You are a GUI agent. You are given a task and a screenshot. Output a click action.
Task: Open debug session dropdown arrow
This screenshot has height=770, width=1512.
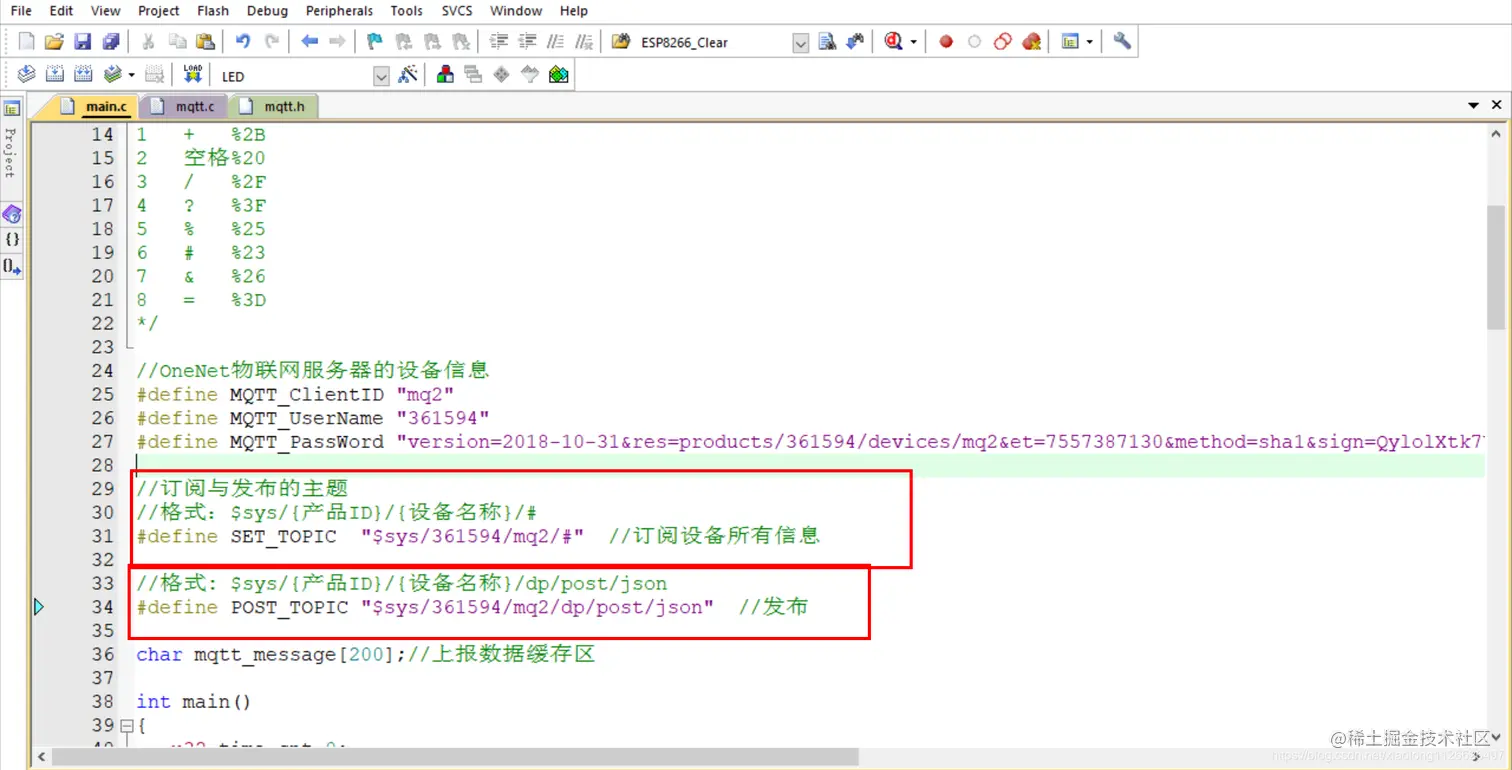[x=913, y=42]
